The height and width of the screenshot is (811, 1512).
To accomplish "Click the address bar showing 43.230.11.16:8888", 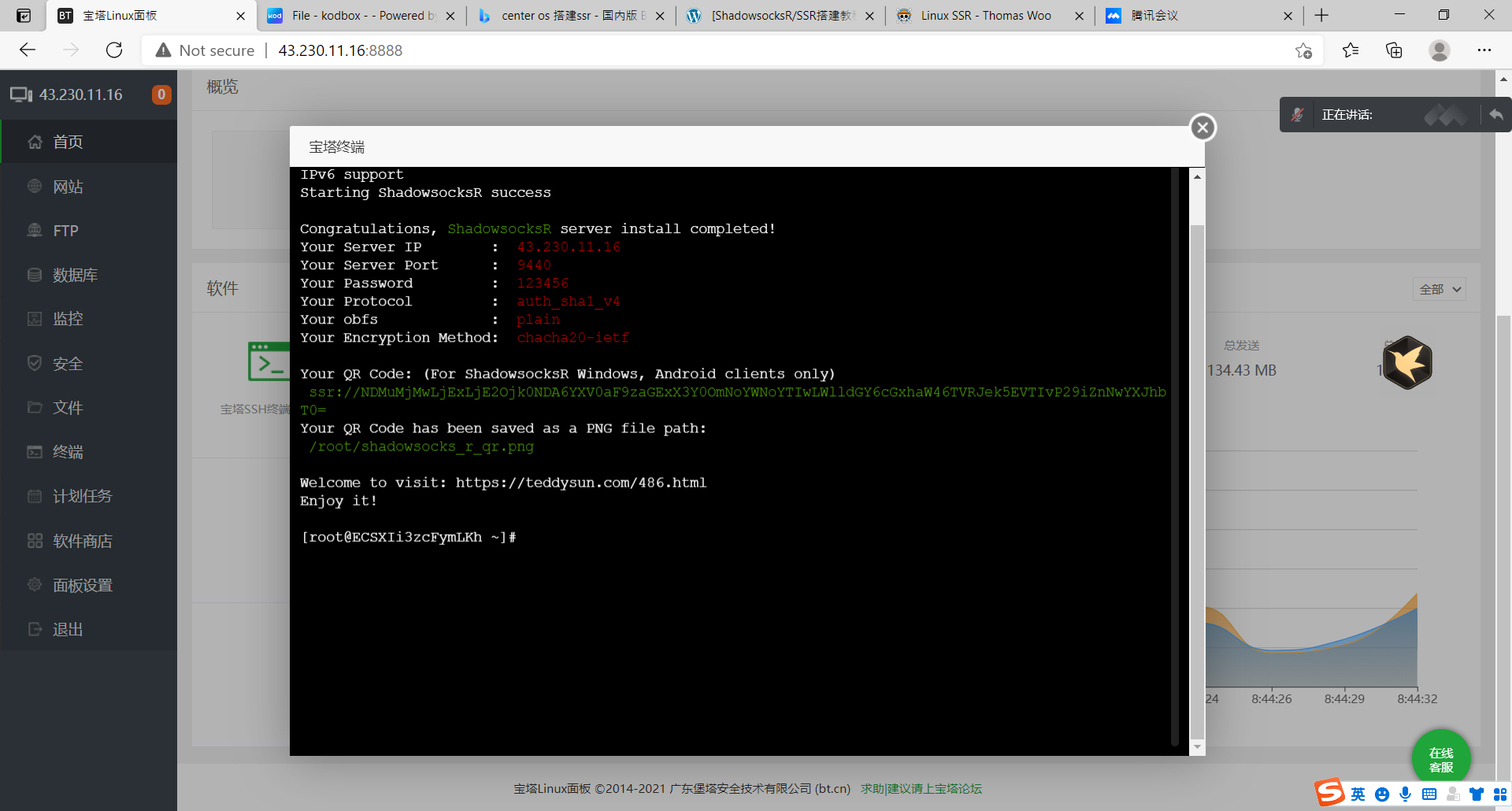I will [x=340, y=50].
